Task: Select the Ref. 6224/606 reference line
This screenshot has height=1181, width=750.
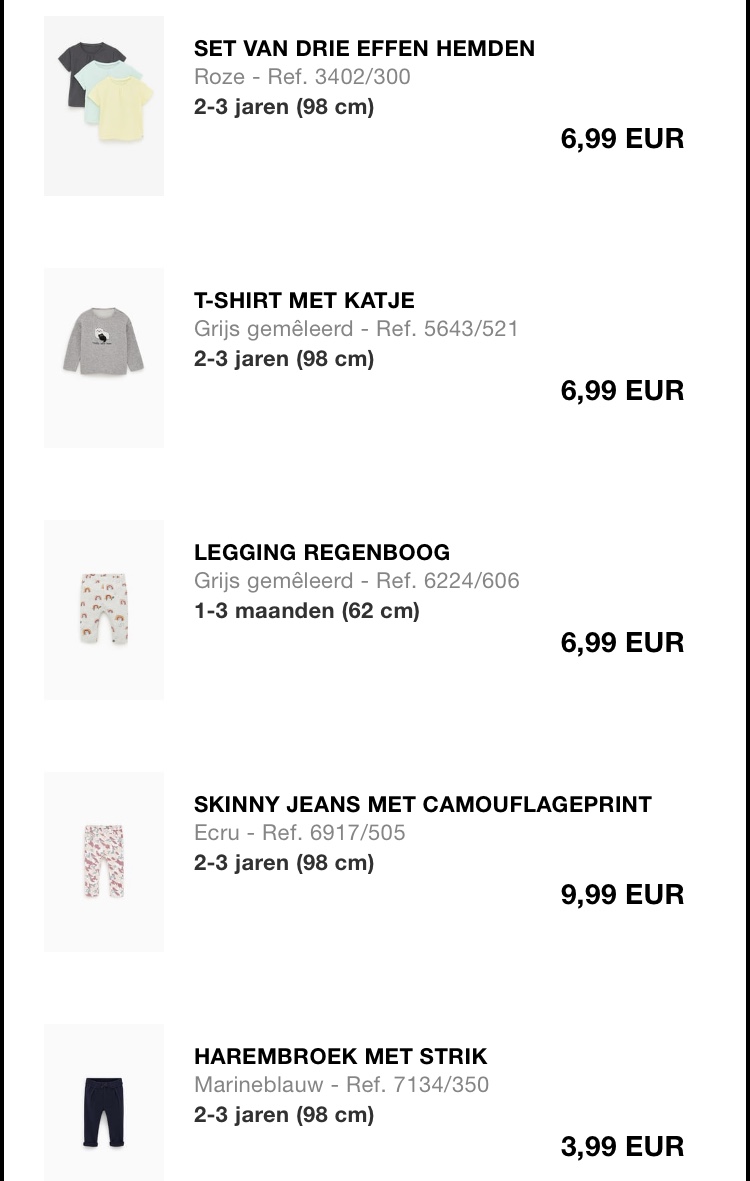Action: (x=356, y=581)
